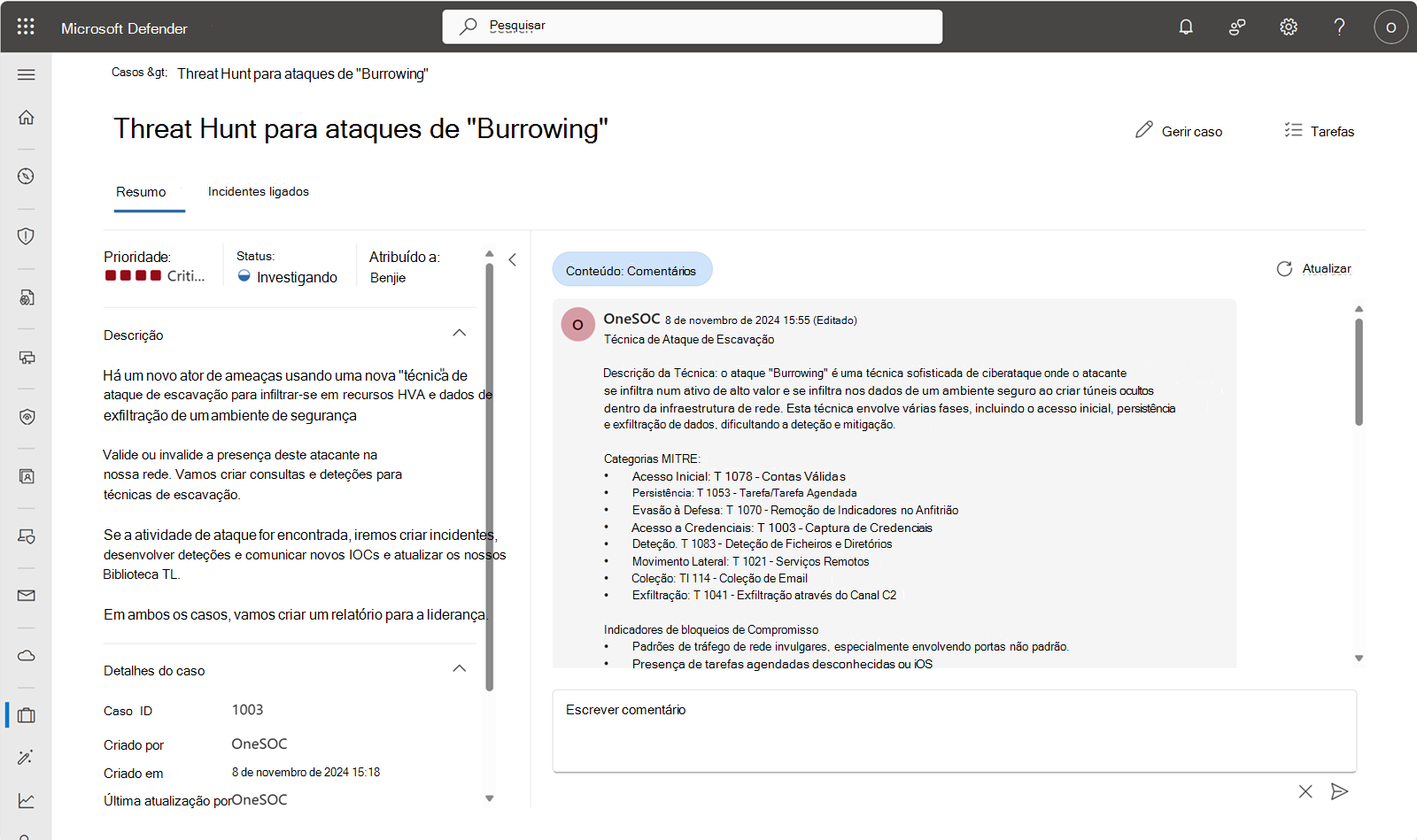
Task: Collapse the Detalhes do caso section
Action: [x=460, y=668]
